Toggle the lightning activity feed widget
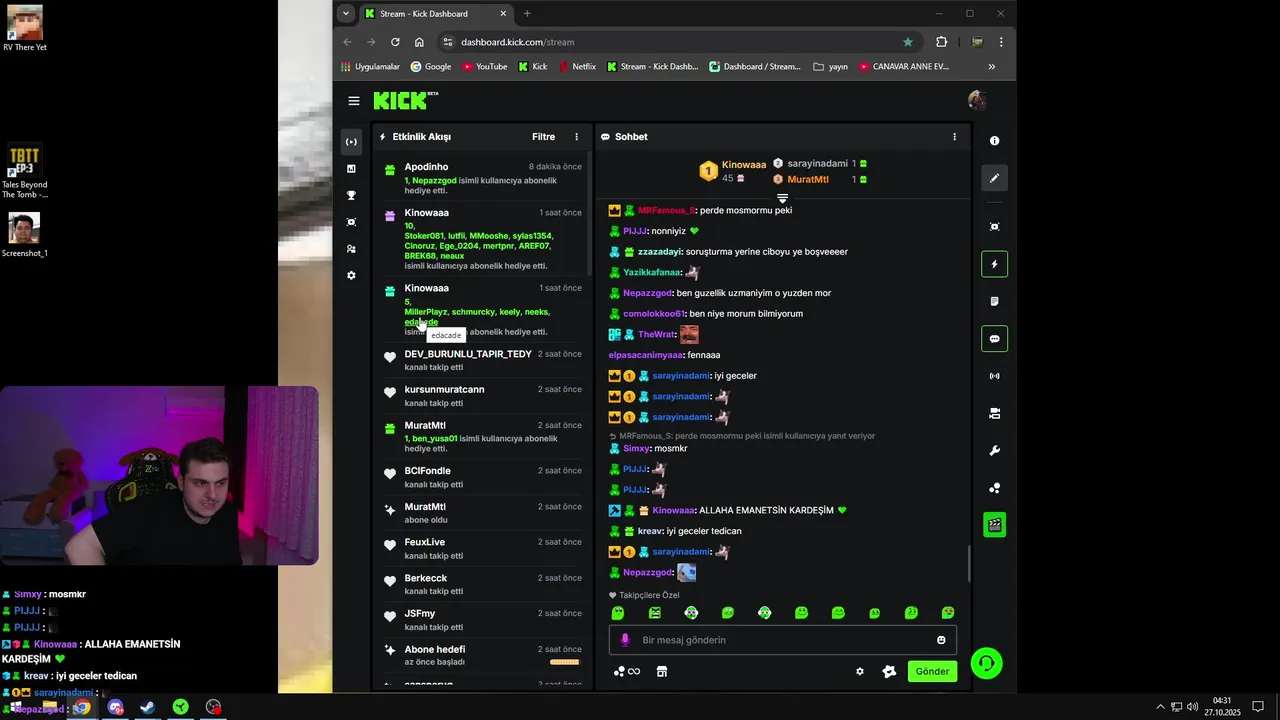 point(994,264)
